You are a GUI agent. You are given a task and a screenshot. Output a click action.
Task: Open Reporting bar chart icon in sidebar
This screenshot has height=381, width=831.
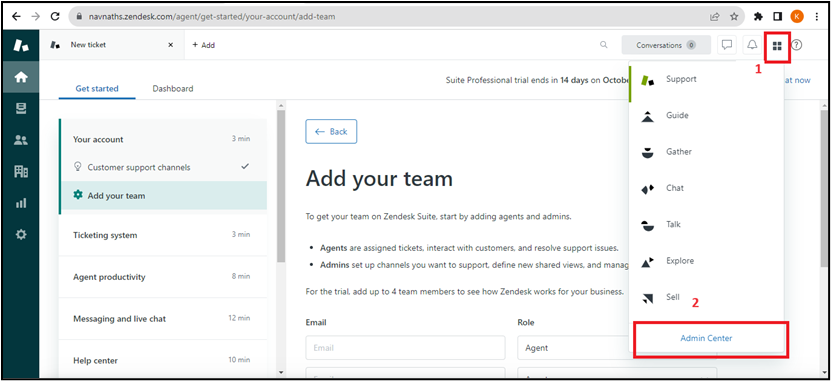[x=20, y=203]
